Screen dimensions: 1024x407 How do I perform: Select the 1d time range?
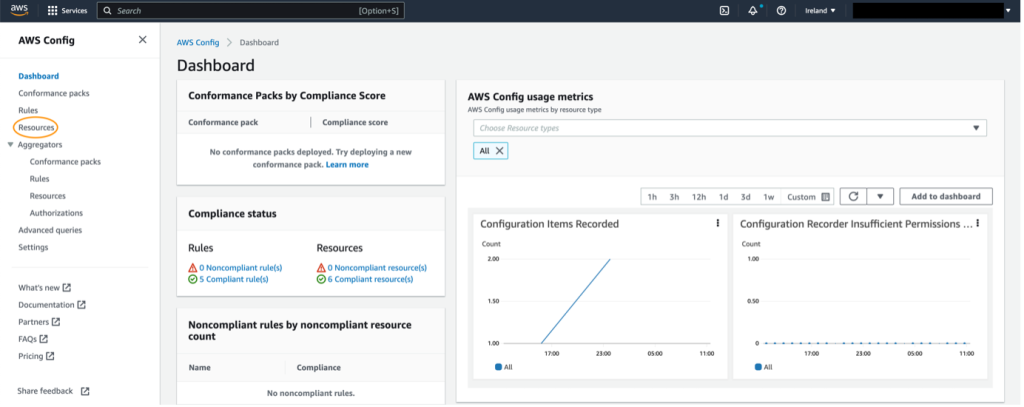coord(724,197)
